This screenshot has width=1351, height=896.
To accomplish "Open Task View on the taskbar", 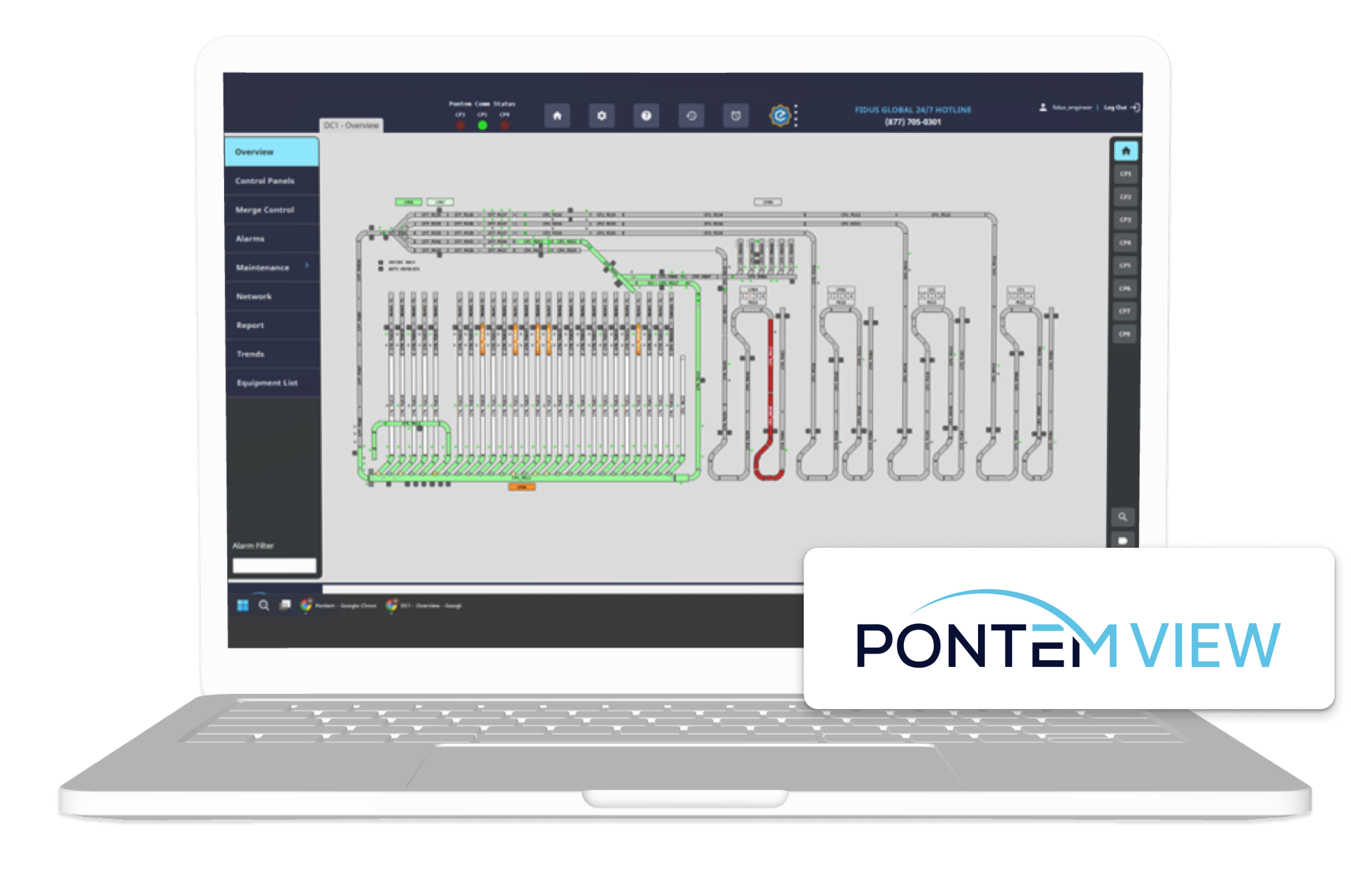I will pyautogui.click(x=285, y=604).
